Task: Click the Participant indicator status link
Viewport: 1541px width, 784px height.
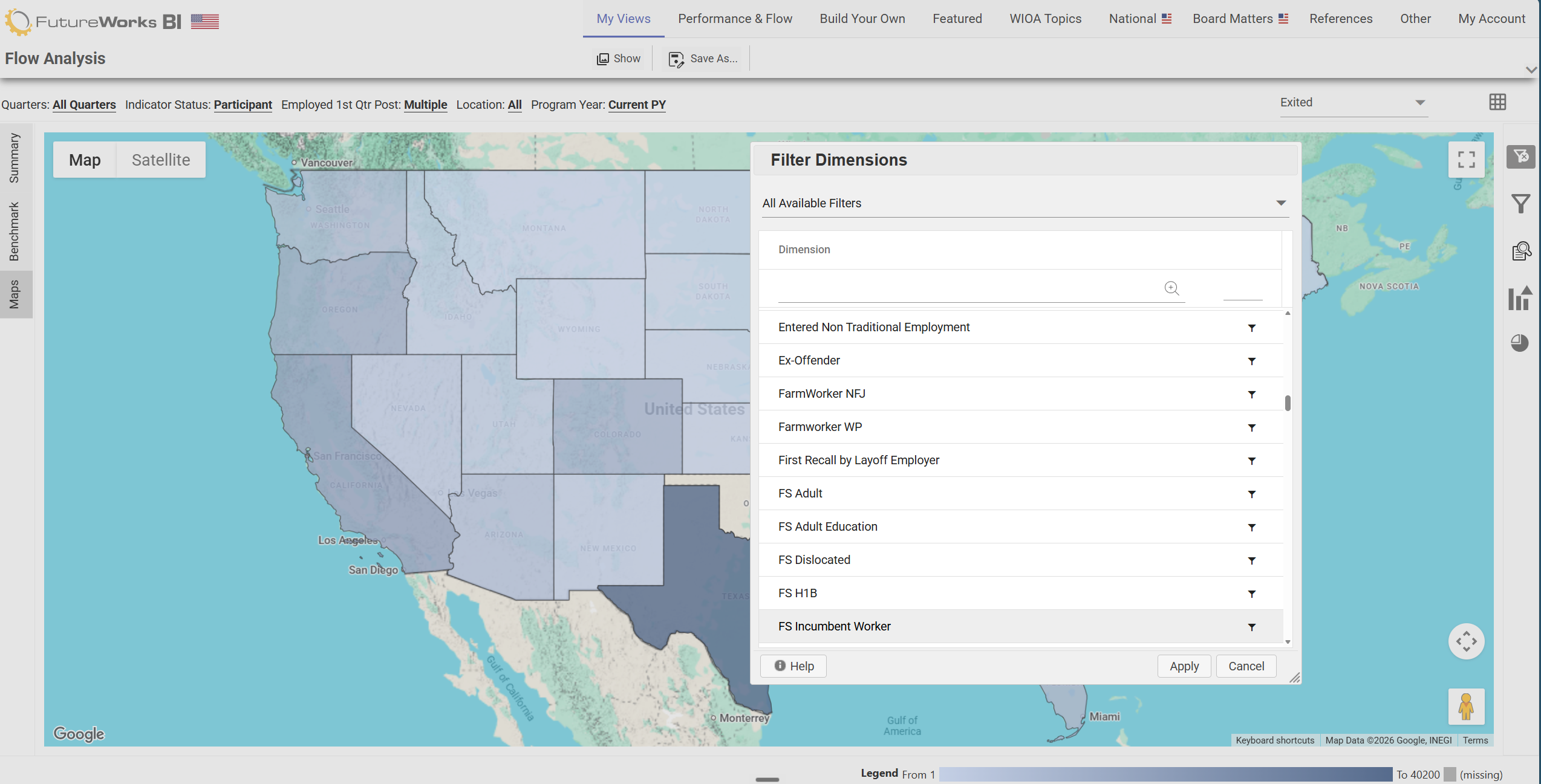Action: click(243, 105)
